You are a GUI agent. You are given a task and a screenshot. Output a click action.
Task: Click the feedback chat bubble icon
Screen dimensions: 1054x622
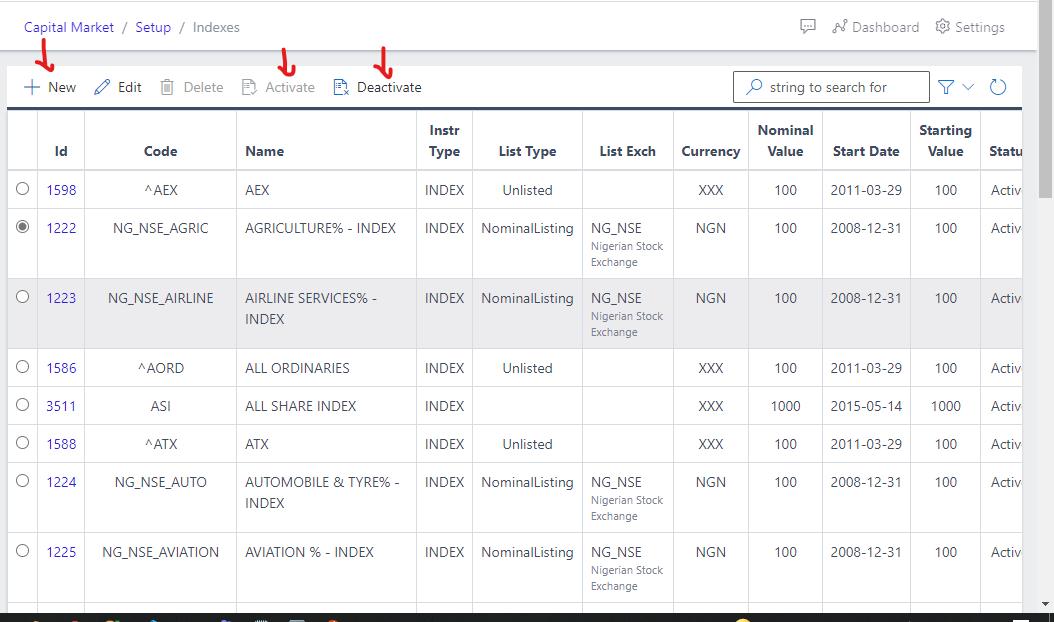click(x=807, y=26)
